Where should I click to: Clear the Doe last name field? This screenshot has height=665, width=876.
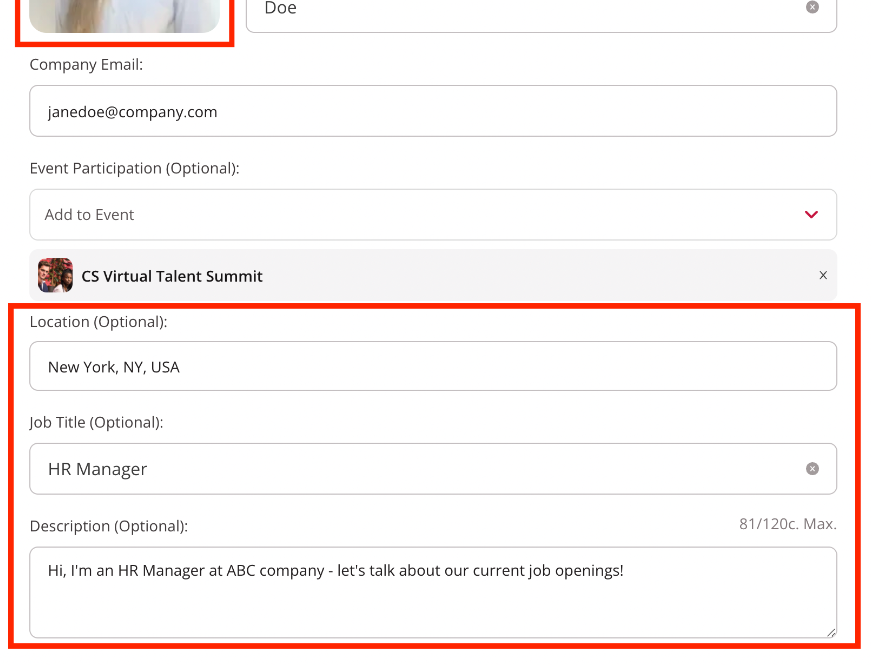812,7
